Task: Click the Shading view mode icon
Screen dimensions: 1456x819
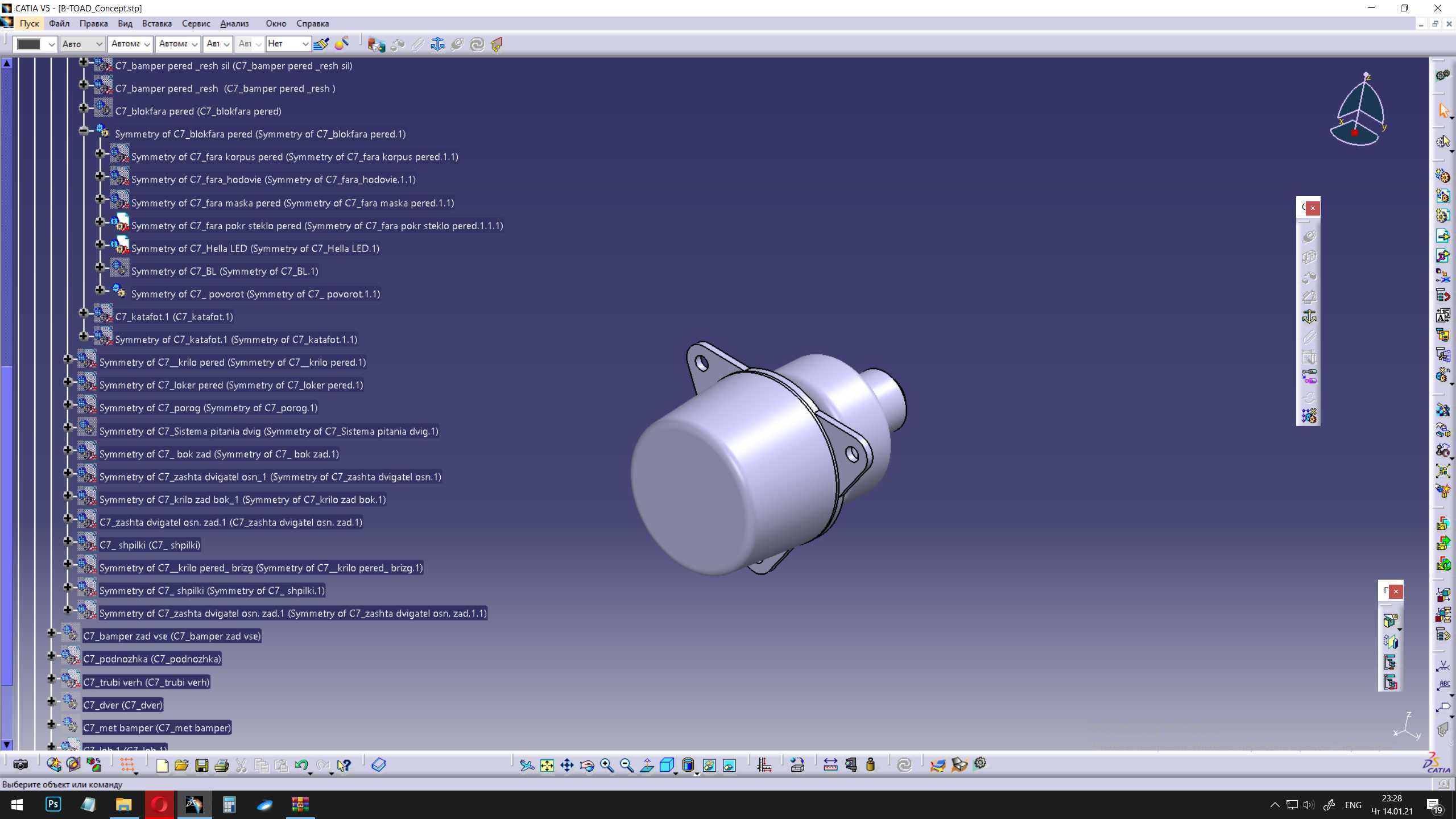Action: (688, 766)
